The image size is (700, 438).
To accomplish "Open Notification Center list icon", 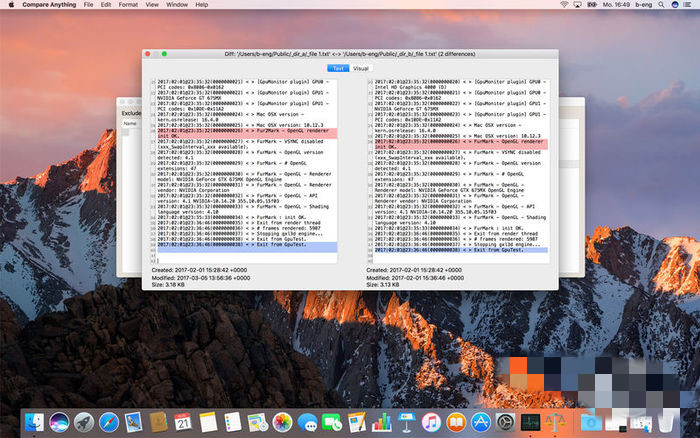I will [x=688, y=5].
